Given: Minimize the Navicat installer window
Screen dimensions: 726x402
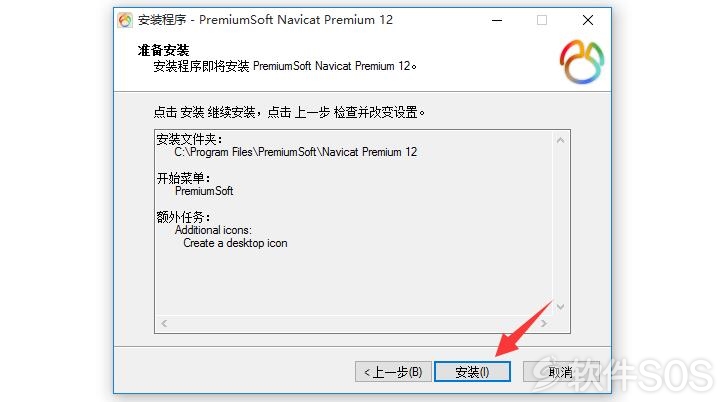Looking at the screenshot, I should (x=497, y=20).
